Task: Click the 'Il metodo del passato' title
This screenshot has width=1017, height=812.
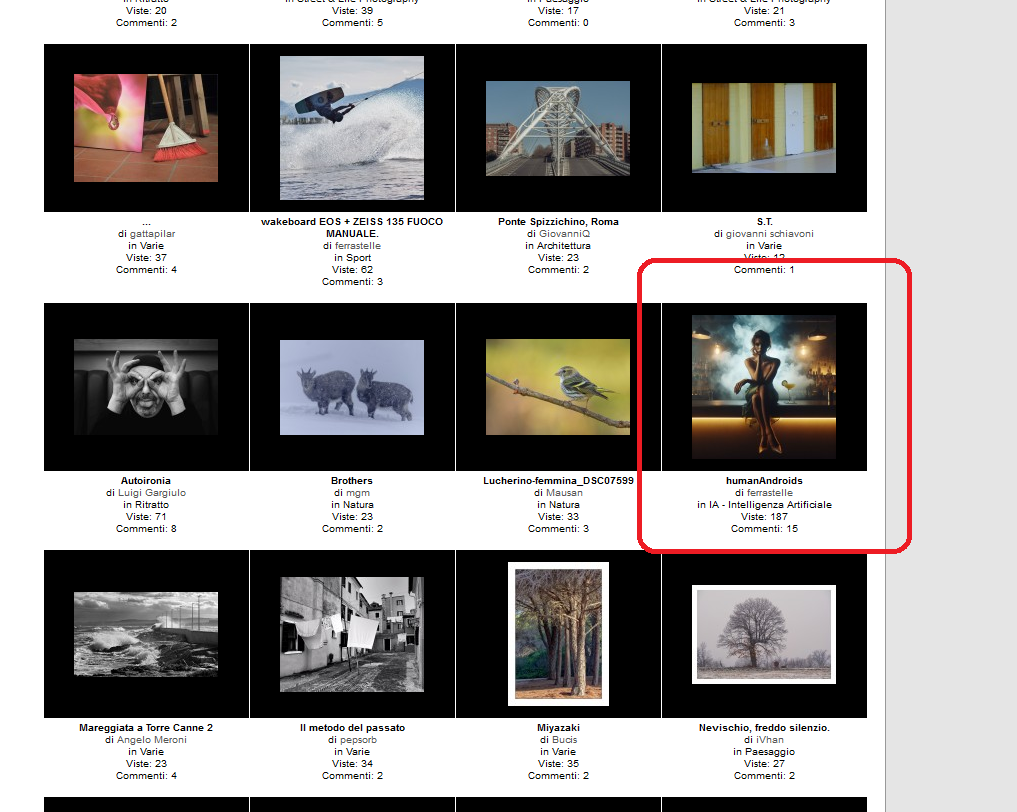Action: [x=352, y=728]
